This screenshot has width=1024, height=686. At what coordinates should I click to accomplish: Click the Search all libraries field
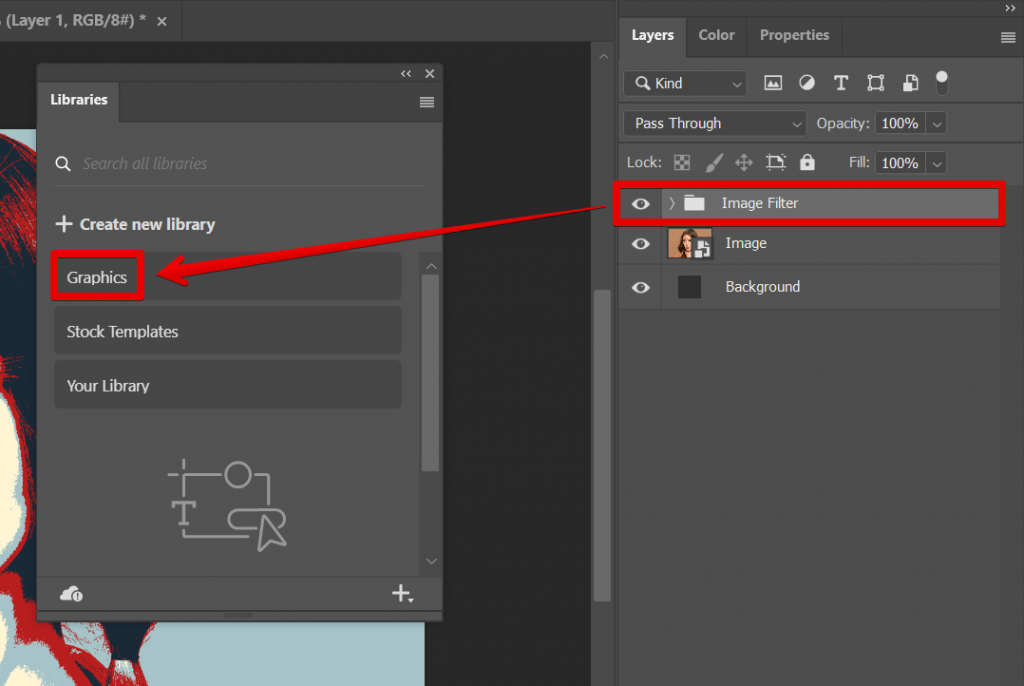coord(238,163)
